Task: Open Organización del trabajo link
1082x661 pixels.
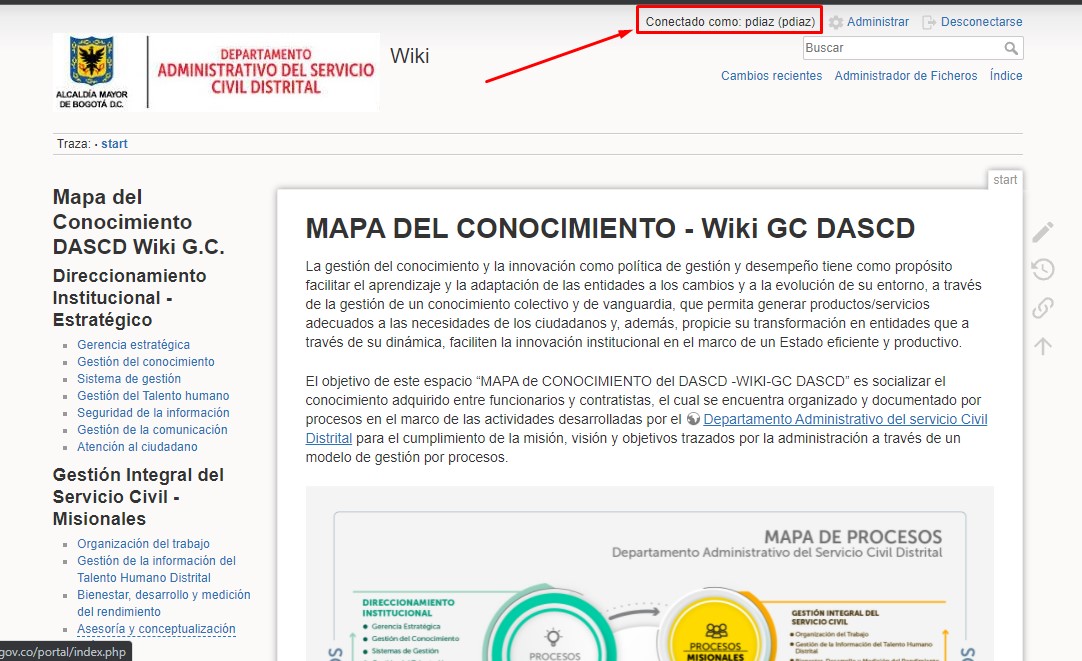Action: 144,544
